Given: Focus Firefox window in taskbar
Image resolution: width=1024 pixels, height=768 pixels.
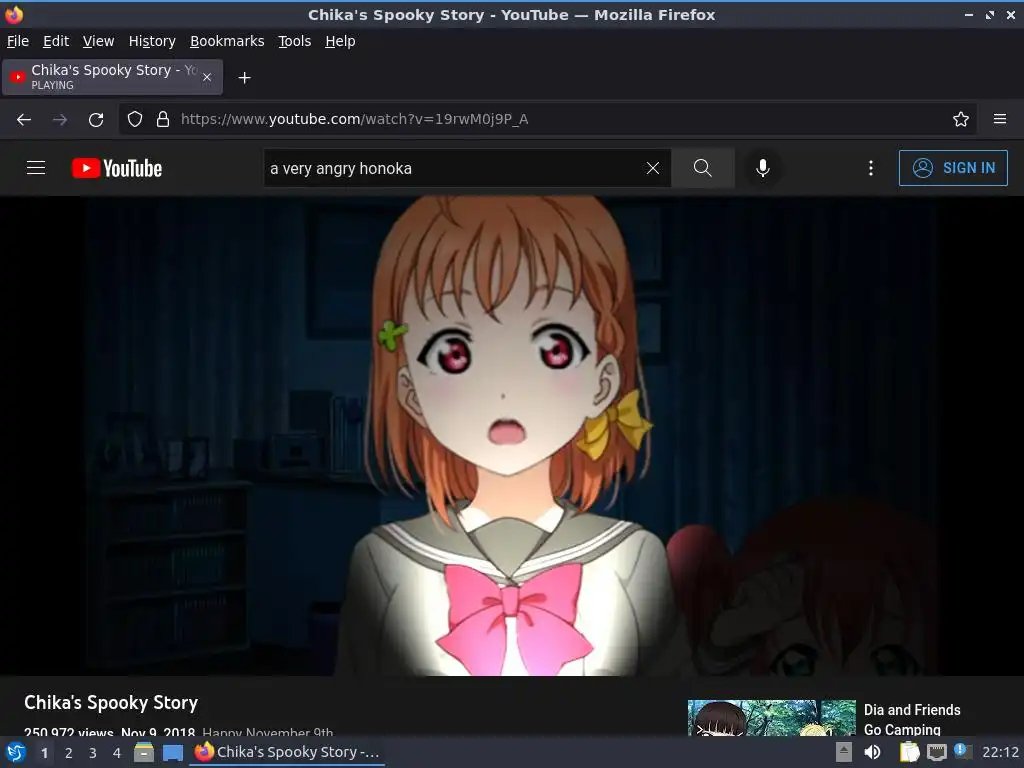Looking at the screenshot, I should coord(287,752).
